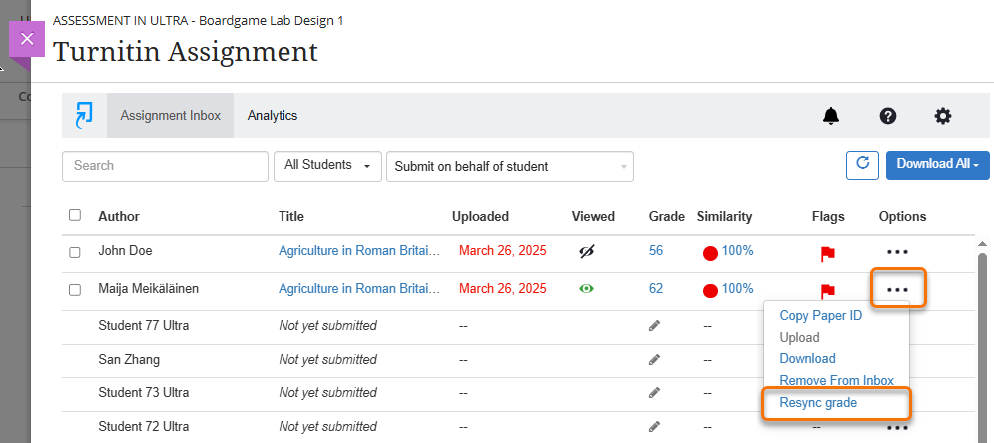Click the Turnitin logo icon
The width and height of the screenshot is (994, 443).
click(84, 115)
